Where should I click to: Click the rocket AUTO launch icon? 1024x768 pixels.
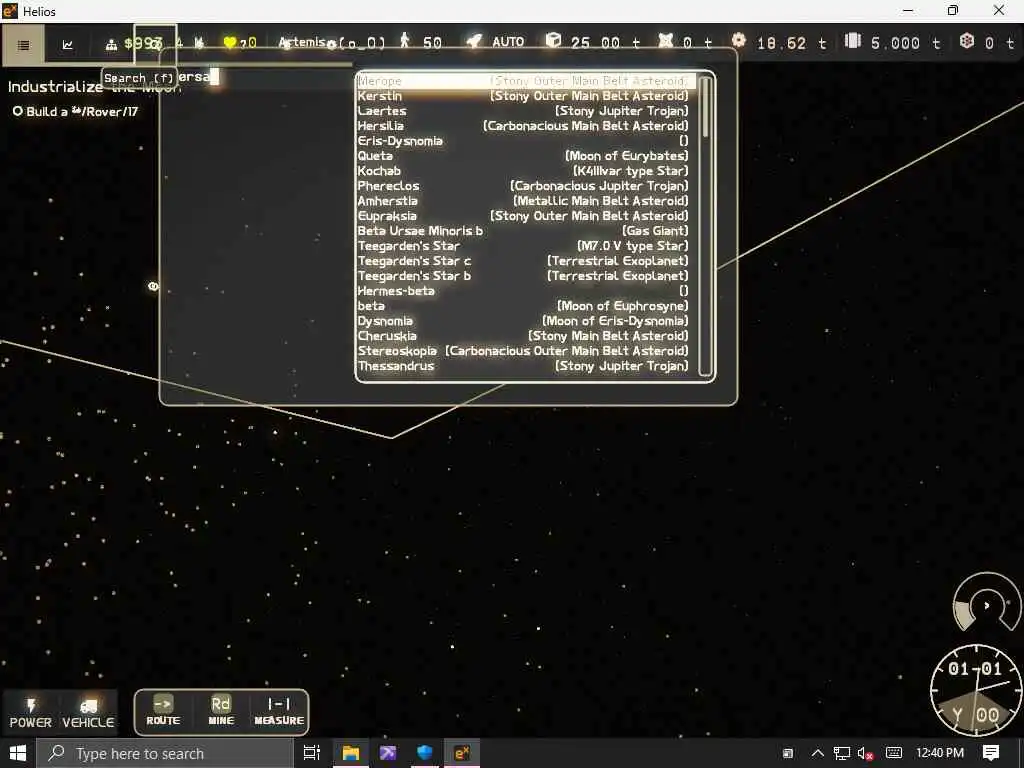(x=474, y=42)
